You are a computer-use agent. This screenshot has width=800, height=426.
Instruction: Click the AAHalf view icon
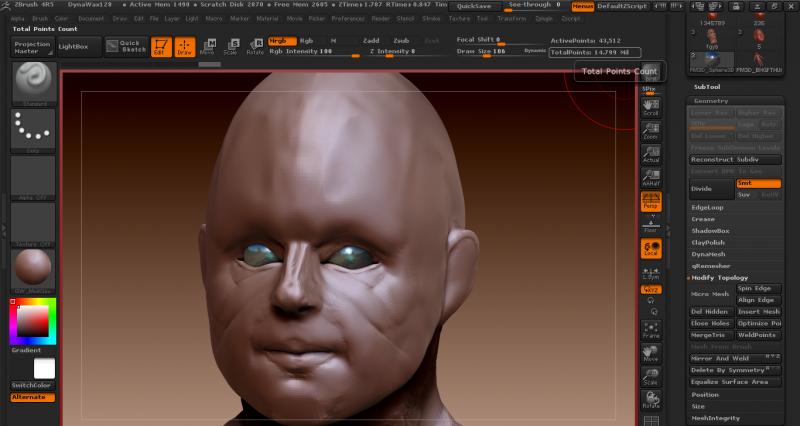[x=651, y=178]
